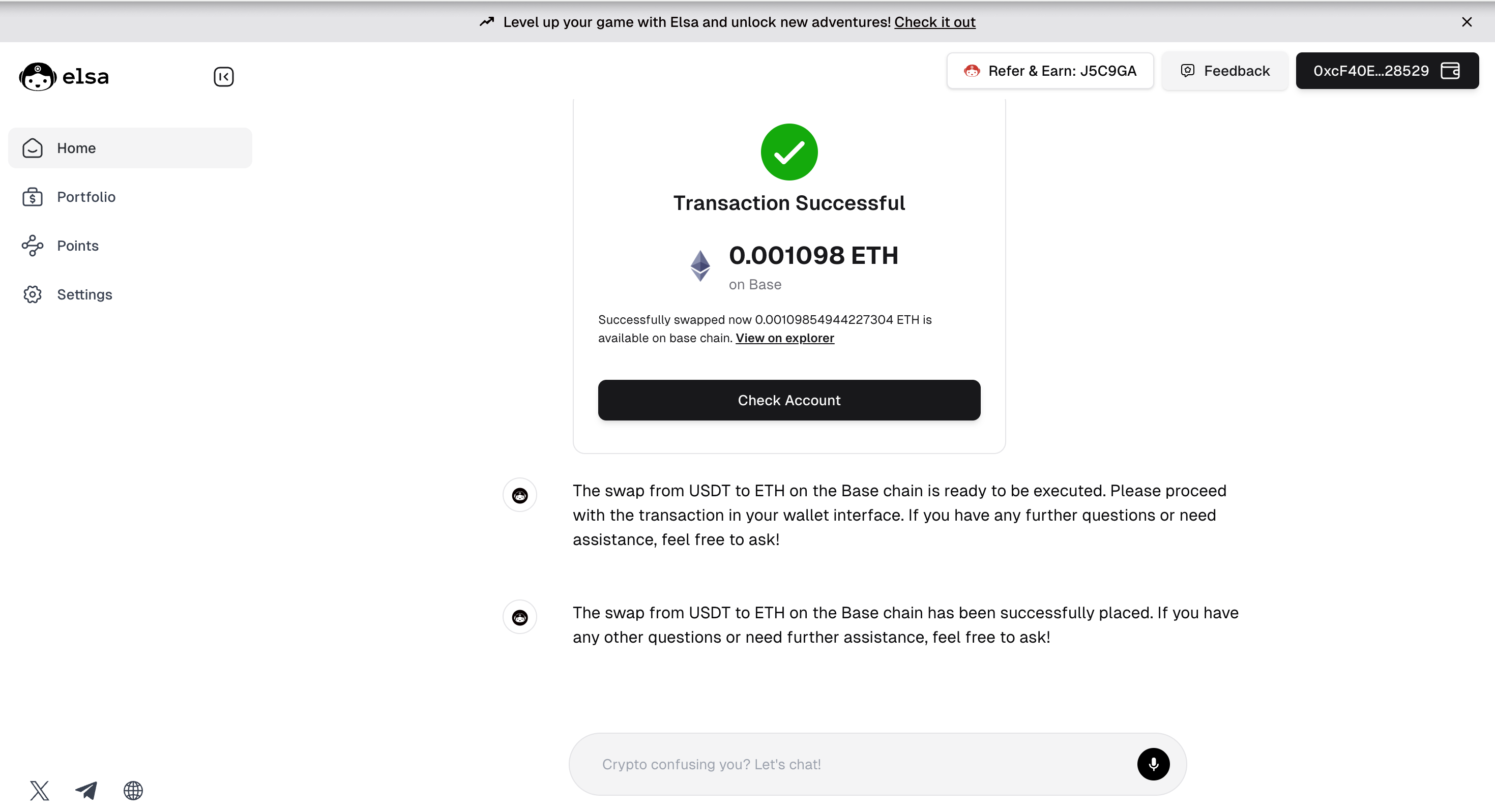Open the View on explorer link
Screen dimensions: 1495x812
785,338
